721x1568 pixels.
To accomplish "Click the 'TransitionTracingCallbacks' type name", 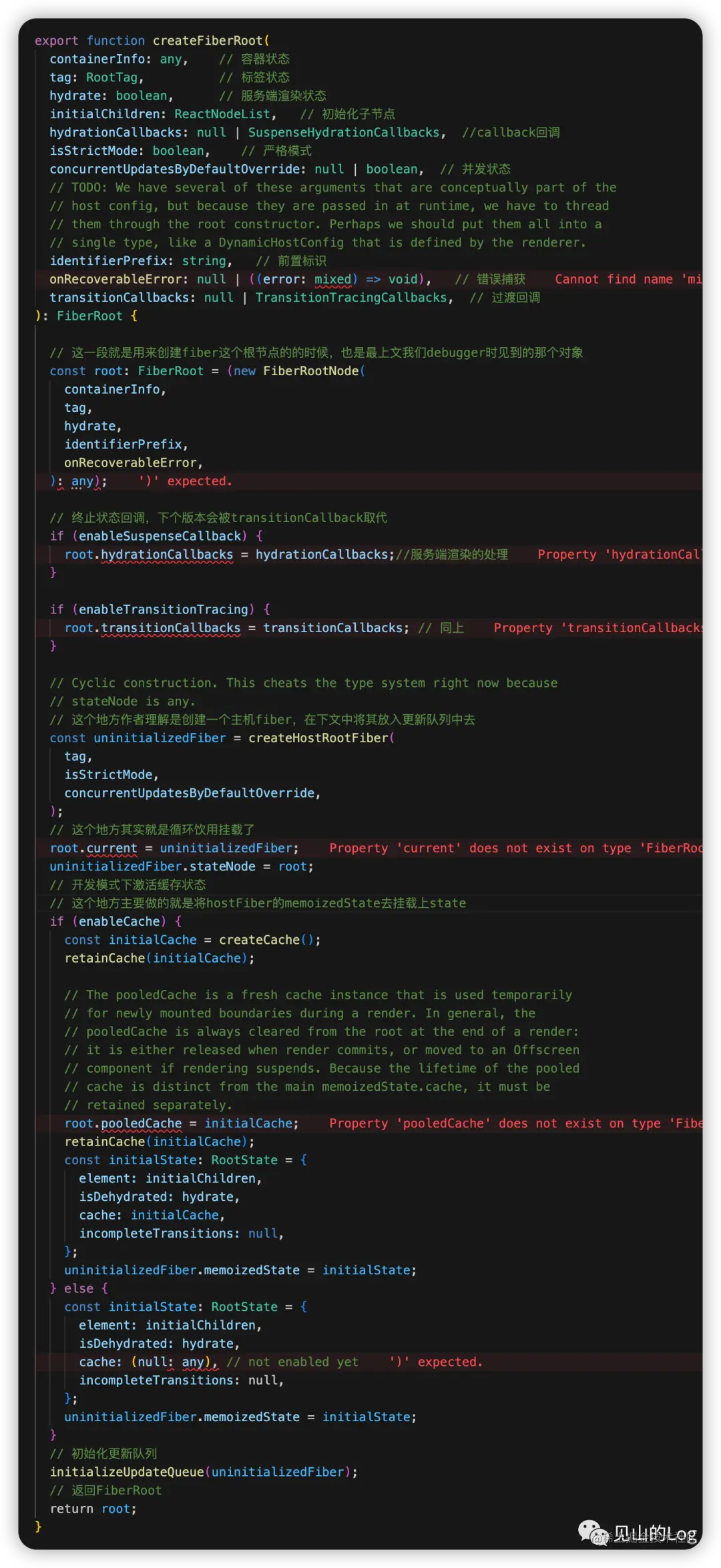I will [351, 298].
